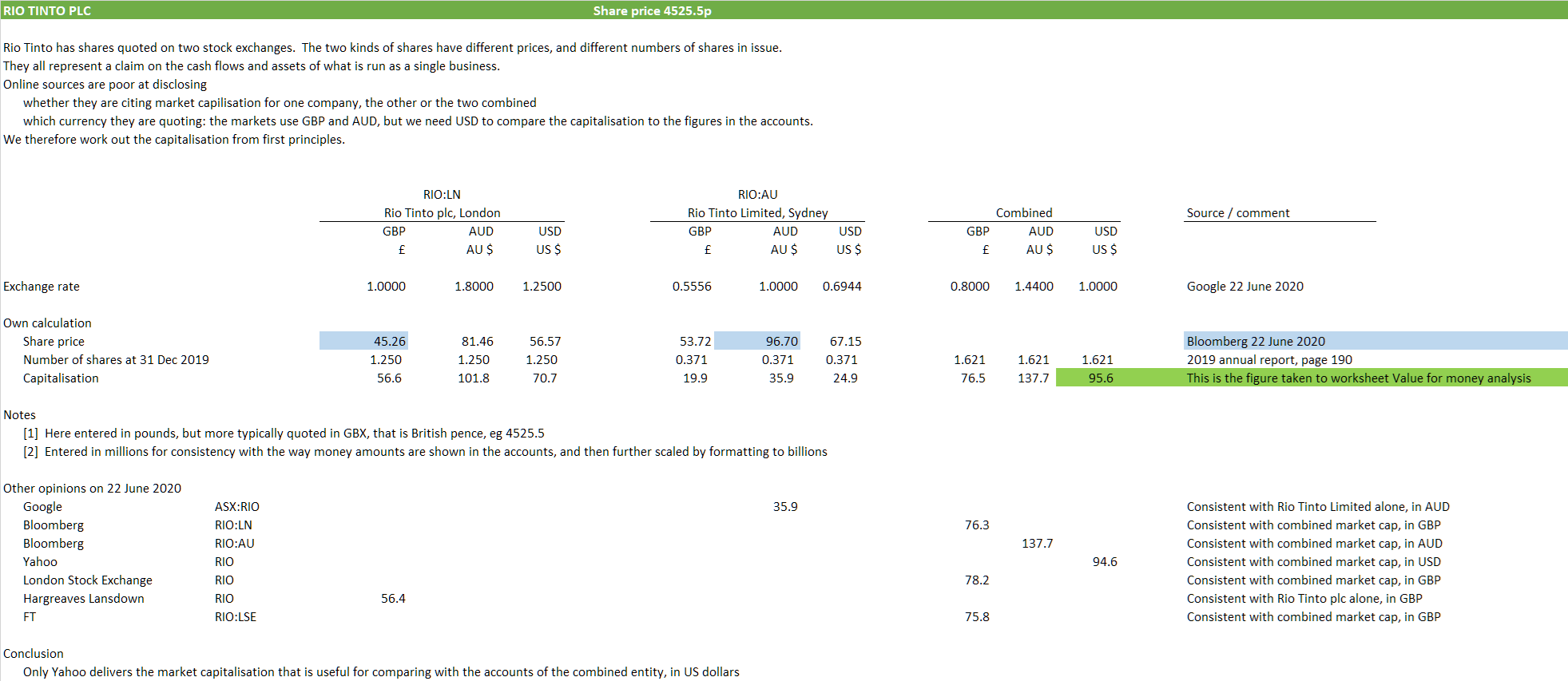This screenshot has height=681, width=1568.
Task: Select exchange rate value 1.4400
Action: [1034, 286]
